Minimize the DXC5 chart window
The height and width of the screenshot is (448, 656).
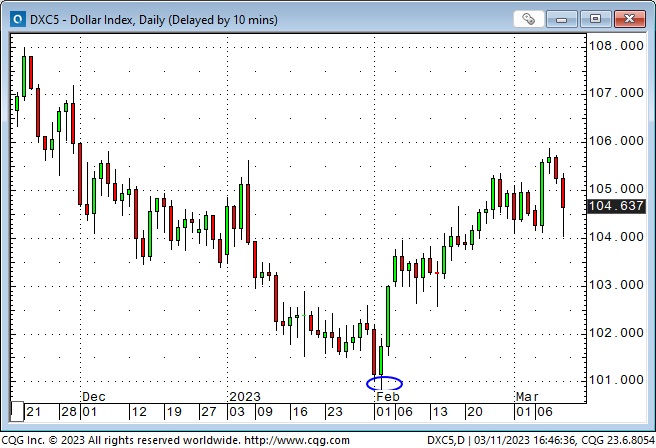561,19
